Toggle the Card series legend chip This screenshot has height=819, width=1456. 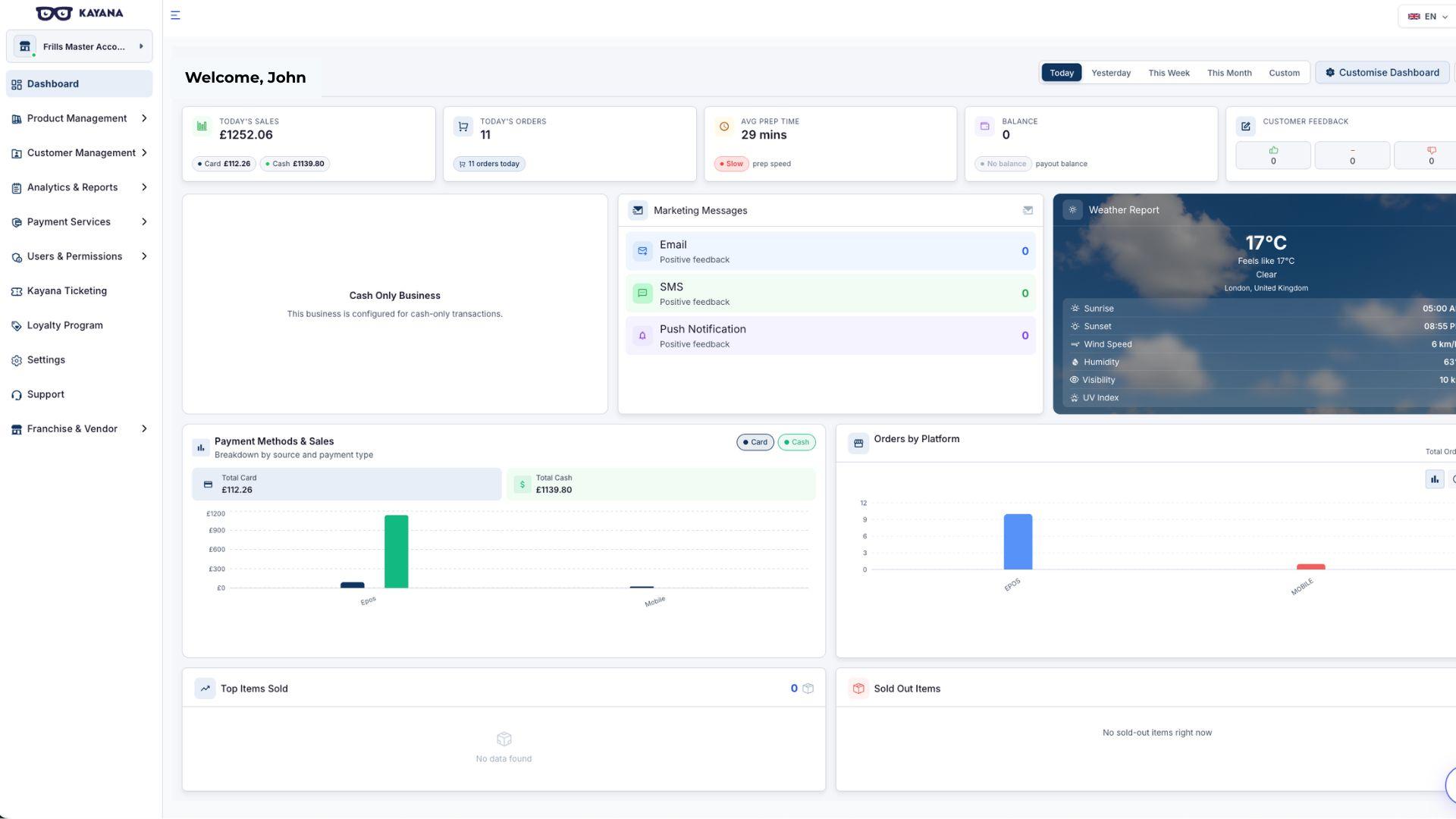(x=755, y=442)
